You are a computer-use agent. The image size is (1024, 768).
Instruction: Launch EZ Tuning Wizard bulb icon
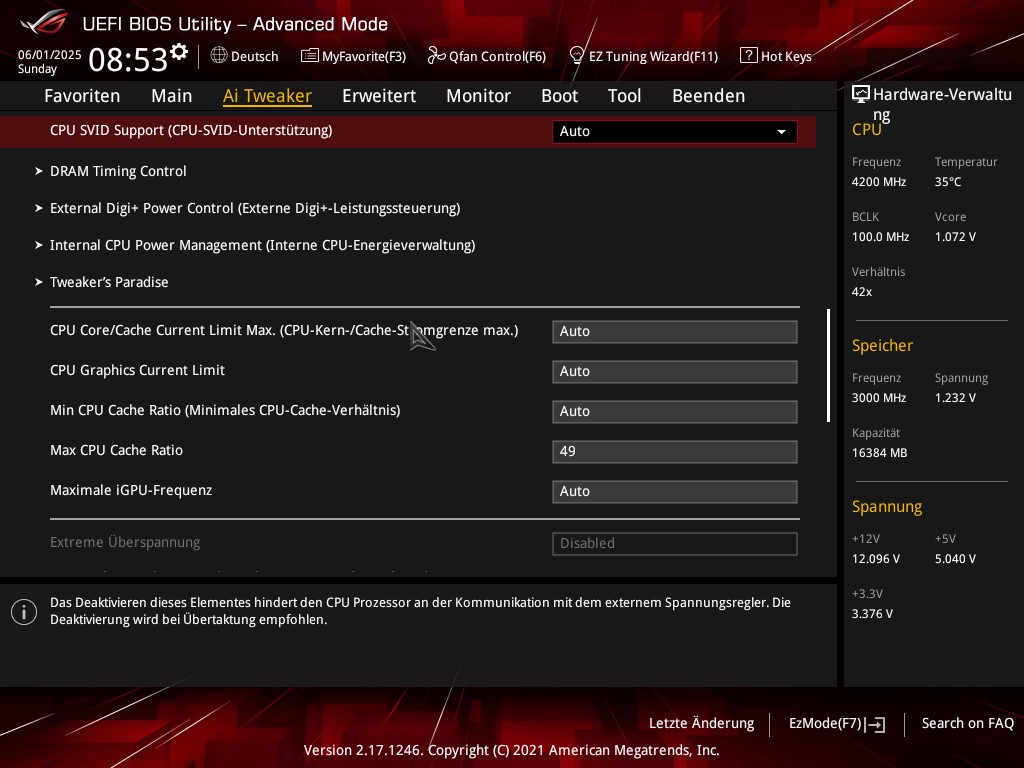point(576,55)
